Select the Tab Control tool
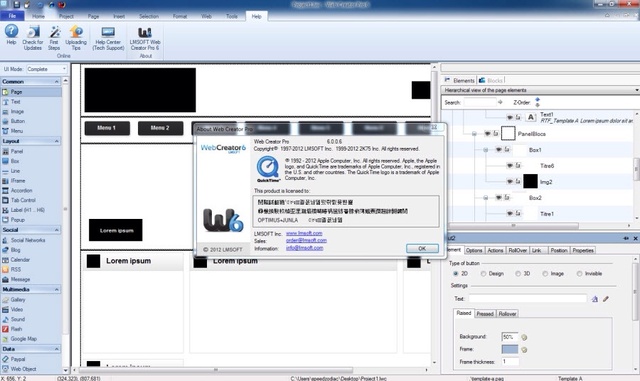 [x=31, y=200]
